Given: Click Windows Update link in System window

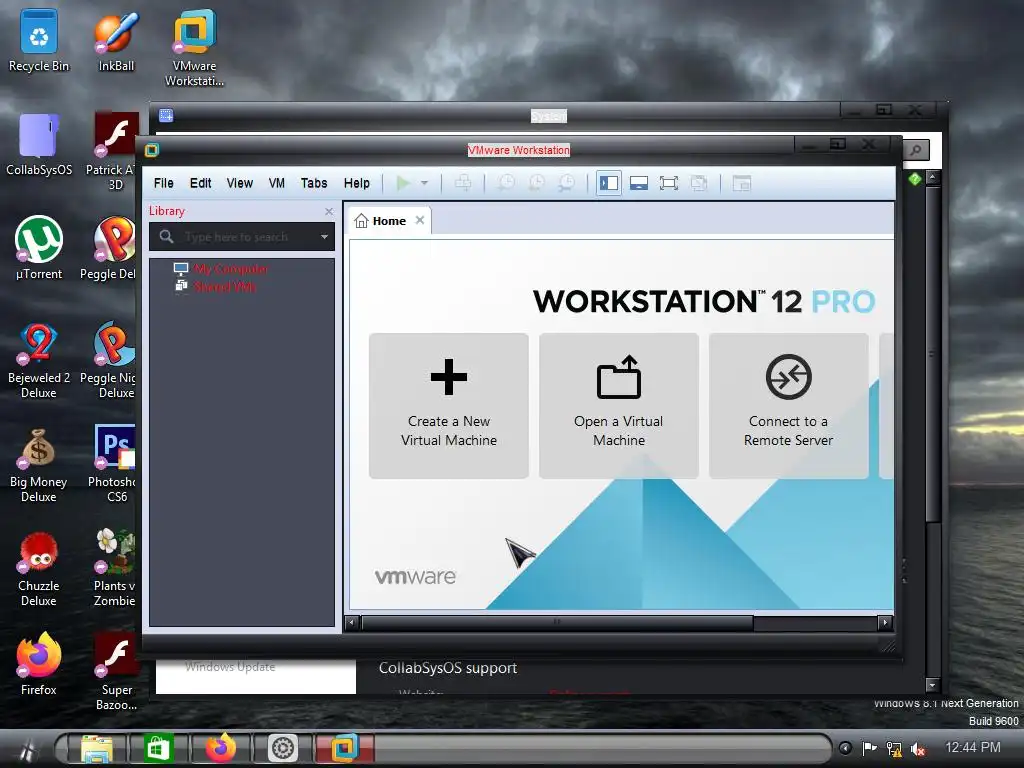Looking at the screenshot, I should click(230, 667).
